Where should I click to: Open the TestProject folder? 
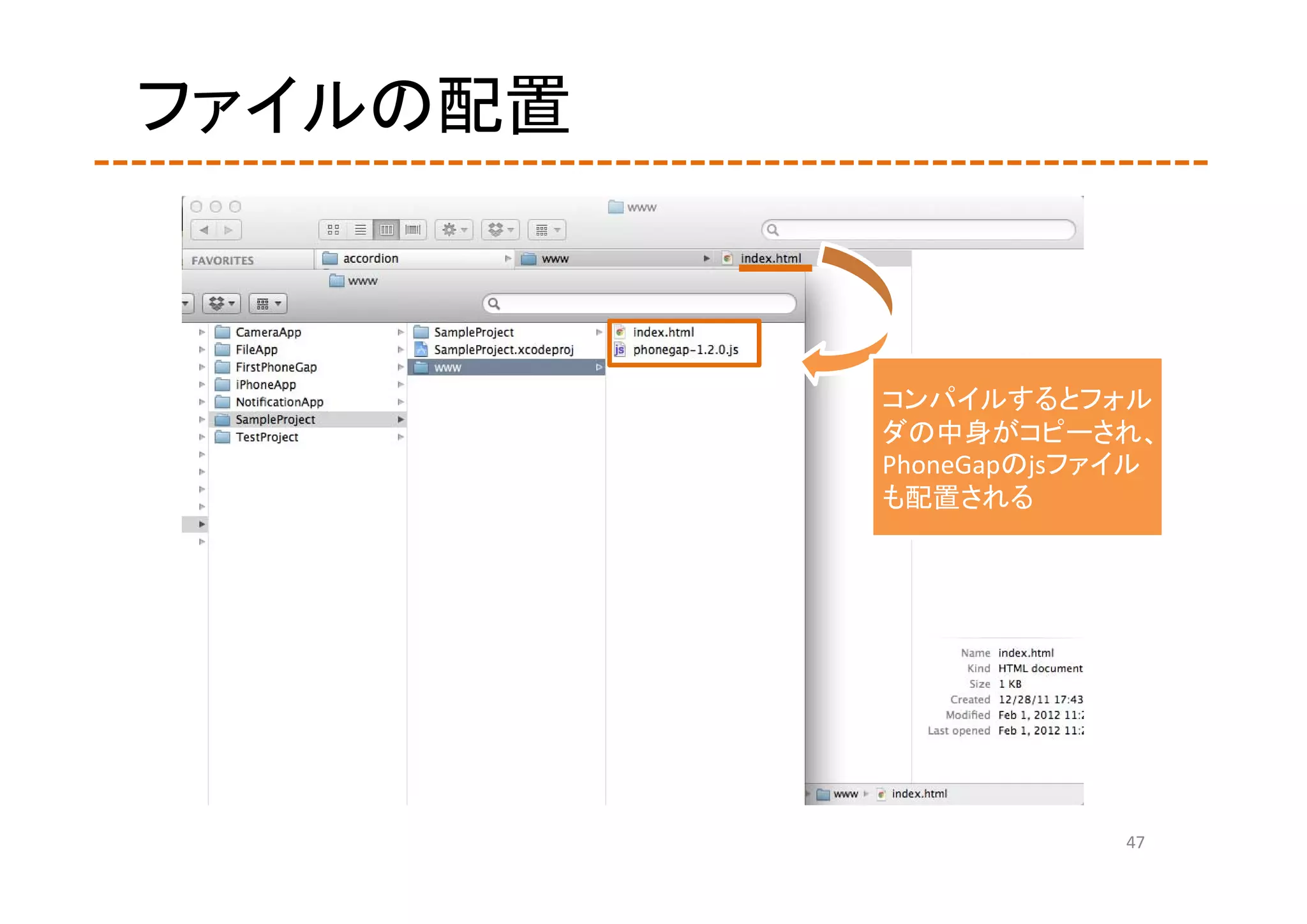(x=267, y=437)
